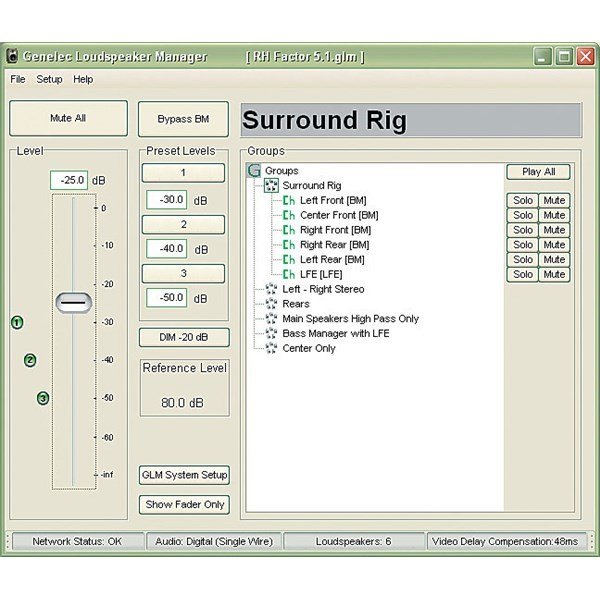The image size is (600, 600).
Task: Apply preset level 3
Action: [x=183, y=274]
